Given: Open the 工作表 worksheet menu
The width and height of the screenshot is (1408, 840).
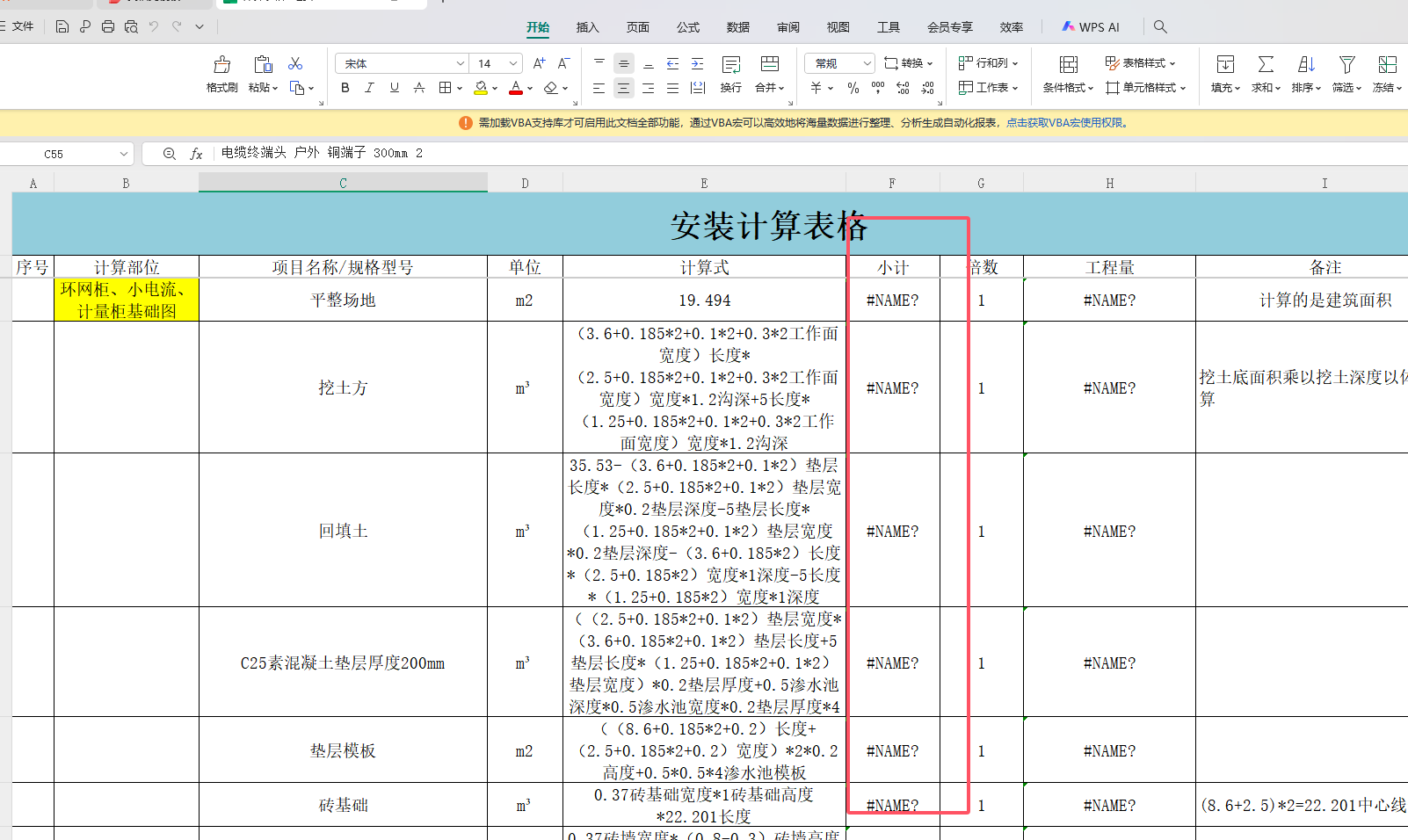Looking at the screenshot, I should point(988,88).
